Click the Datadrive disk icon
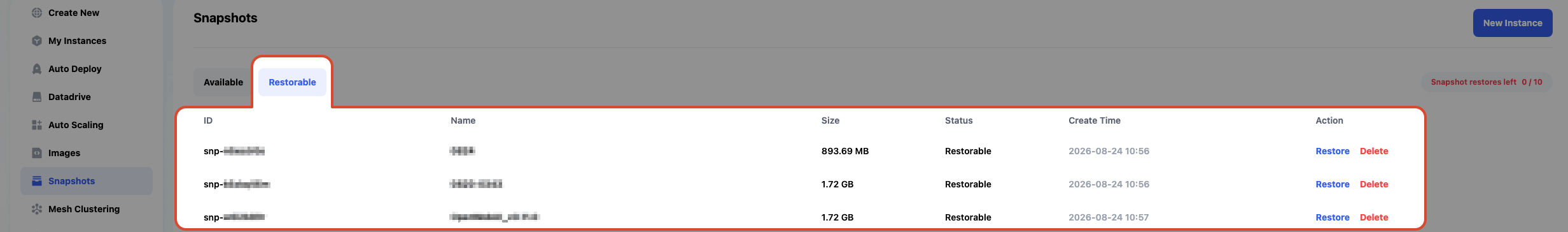This screenshot has height=232, width=1568. pos(37,97)
